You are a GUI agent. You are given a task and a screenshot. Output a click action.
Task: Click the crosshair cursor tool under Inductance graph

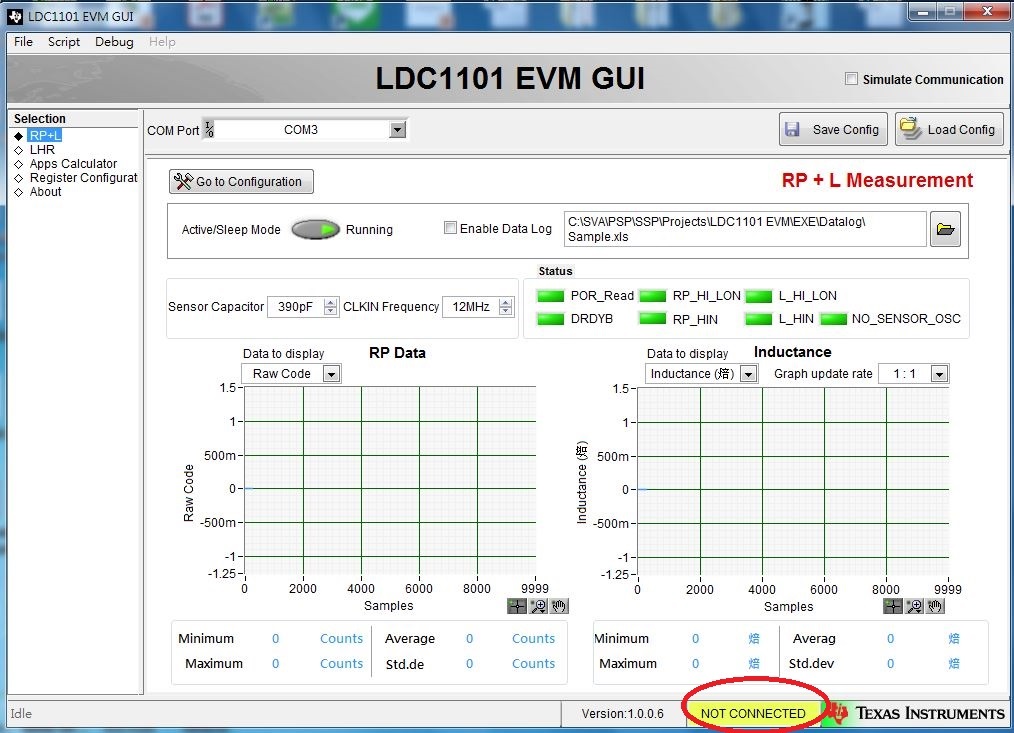point(892,606)
